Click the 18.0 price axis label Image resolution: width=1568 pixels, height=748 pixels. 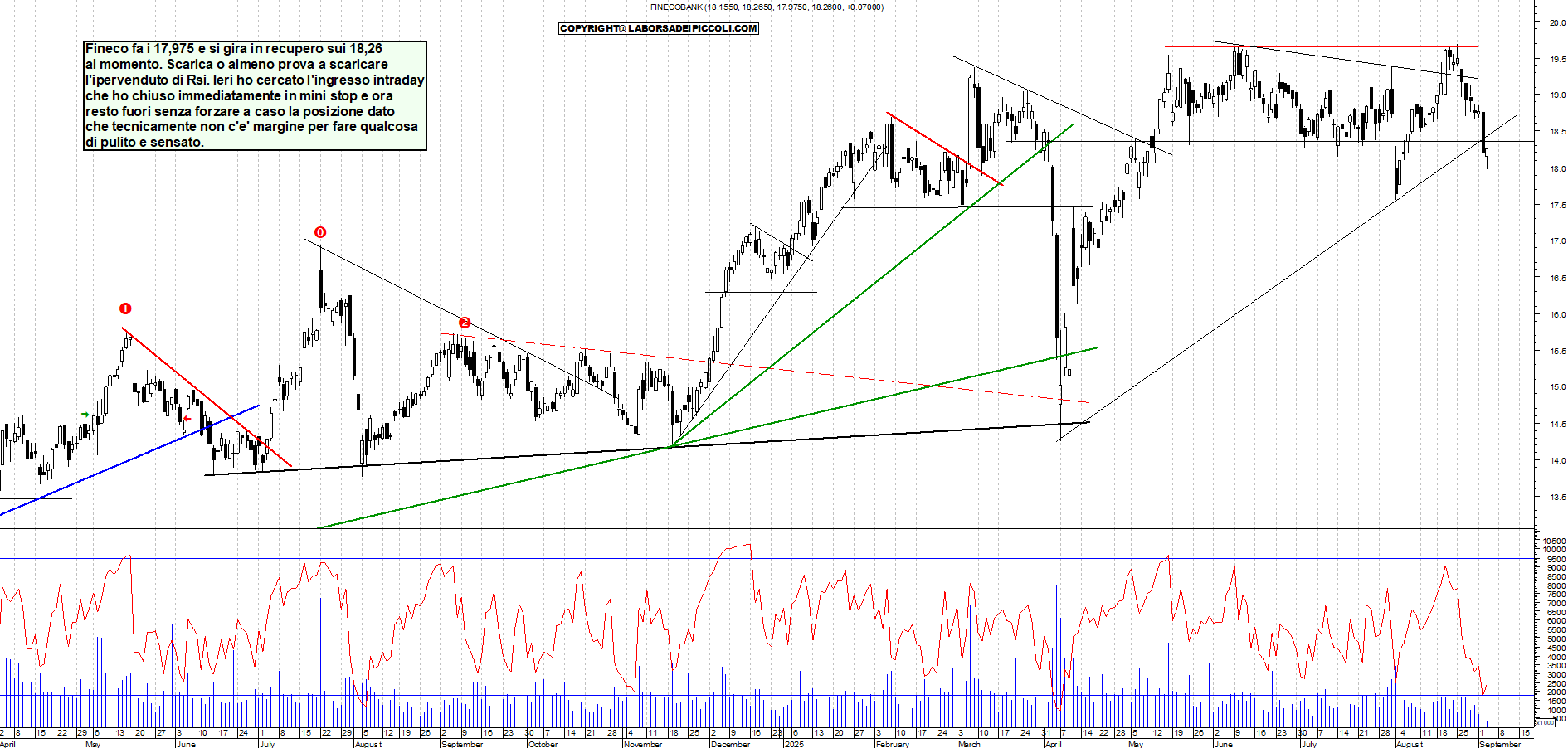pos(1557,169)
